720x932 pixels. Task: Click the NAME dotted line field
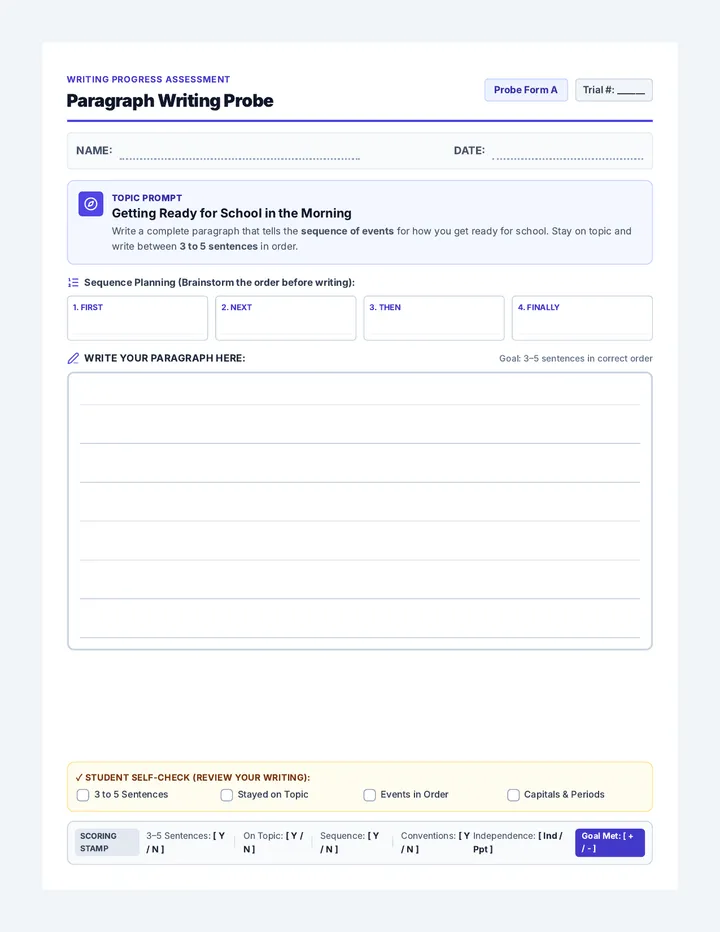[239, 152]
